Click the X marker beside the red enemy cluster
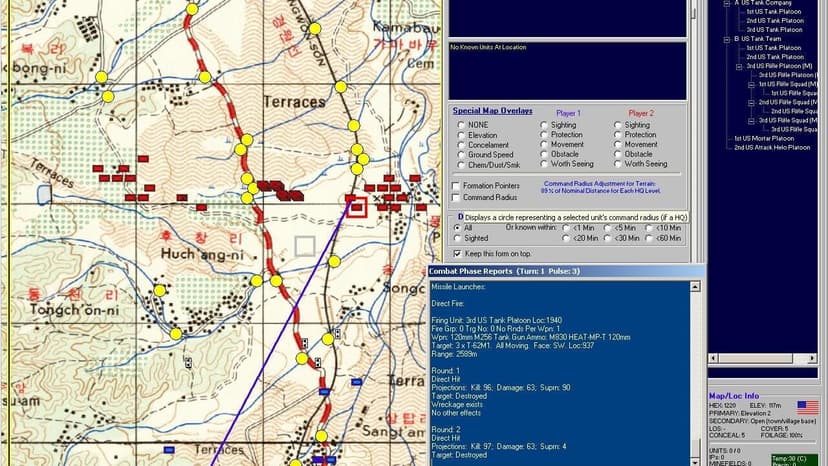 (x=376, y=199)
